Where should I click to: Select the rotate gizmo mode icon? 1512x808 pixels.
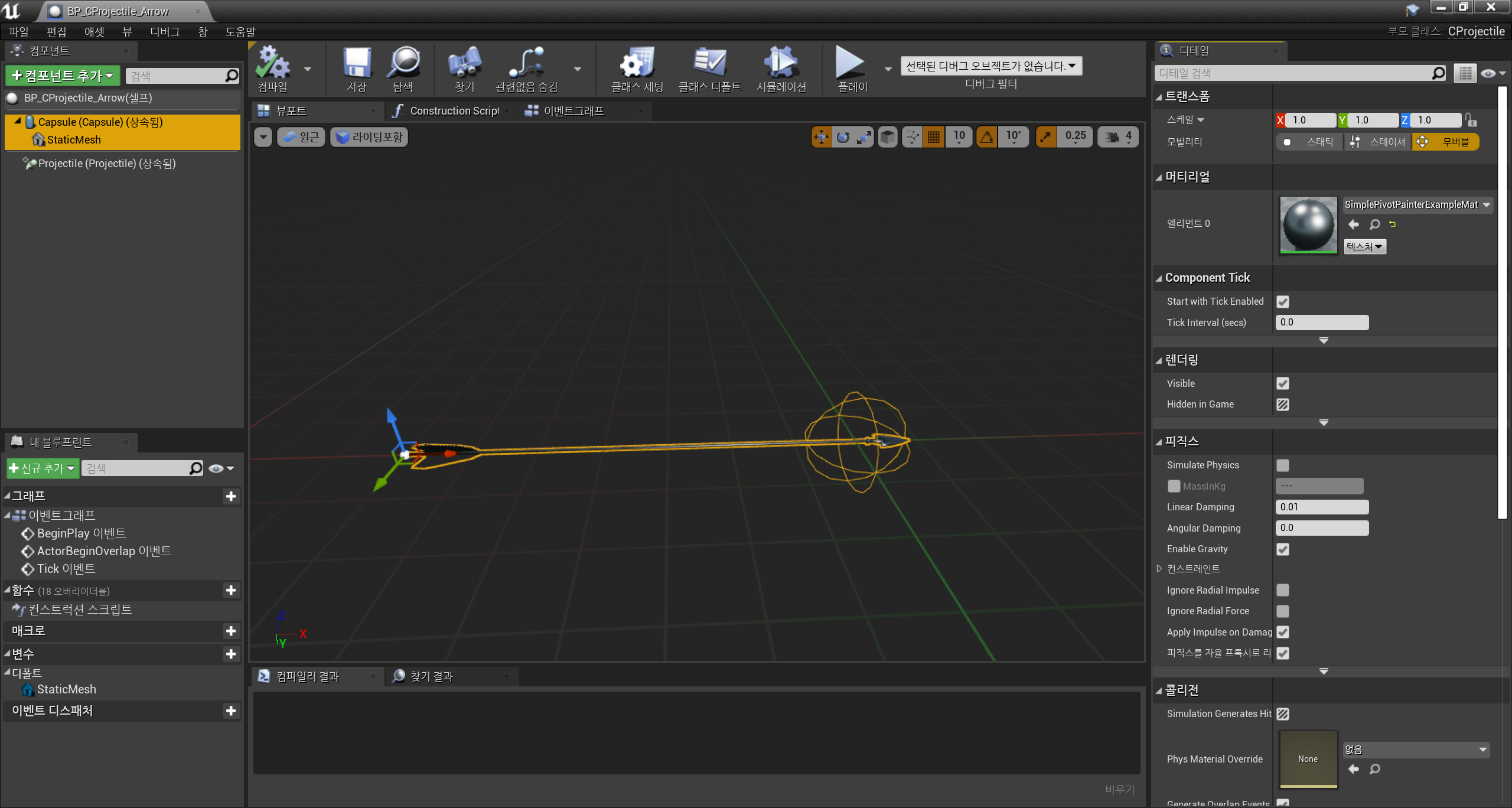(x=843, y=137)
